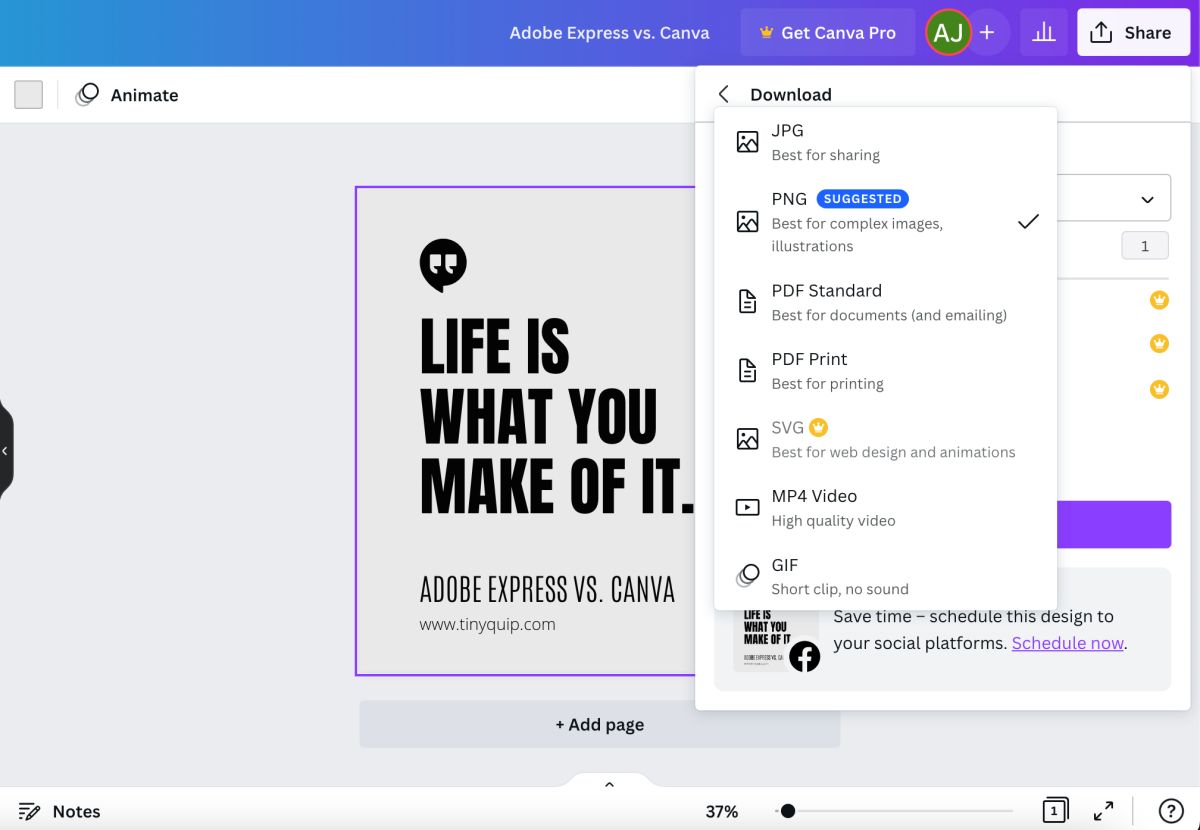1200x830 pixels.
Task: Select PDF Standard format
Action: click(885, 302)
